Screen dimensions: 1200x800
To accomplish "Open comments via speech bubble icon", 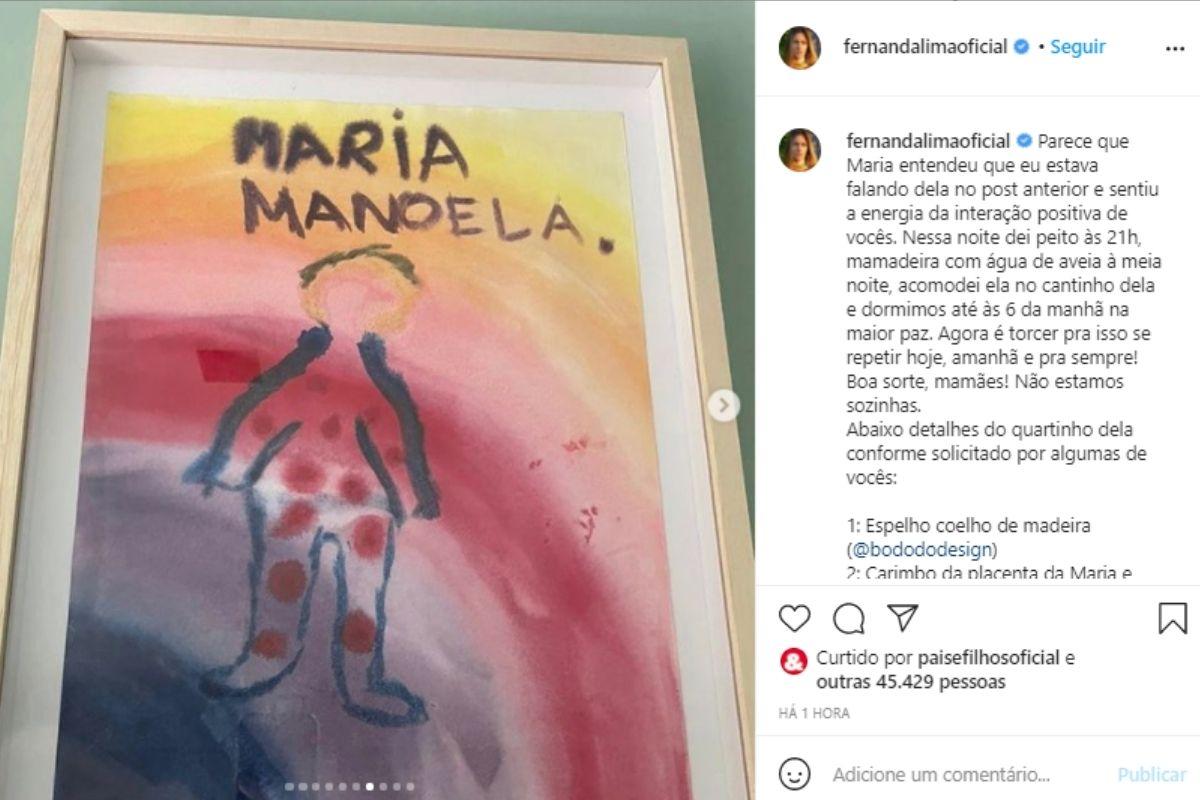I will tap(849, 618).
